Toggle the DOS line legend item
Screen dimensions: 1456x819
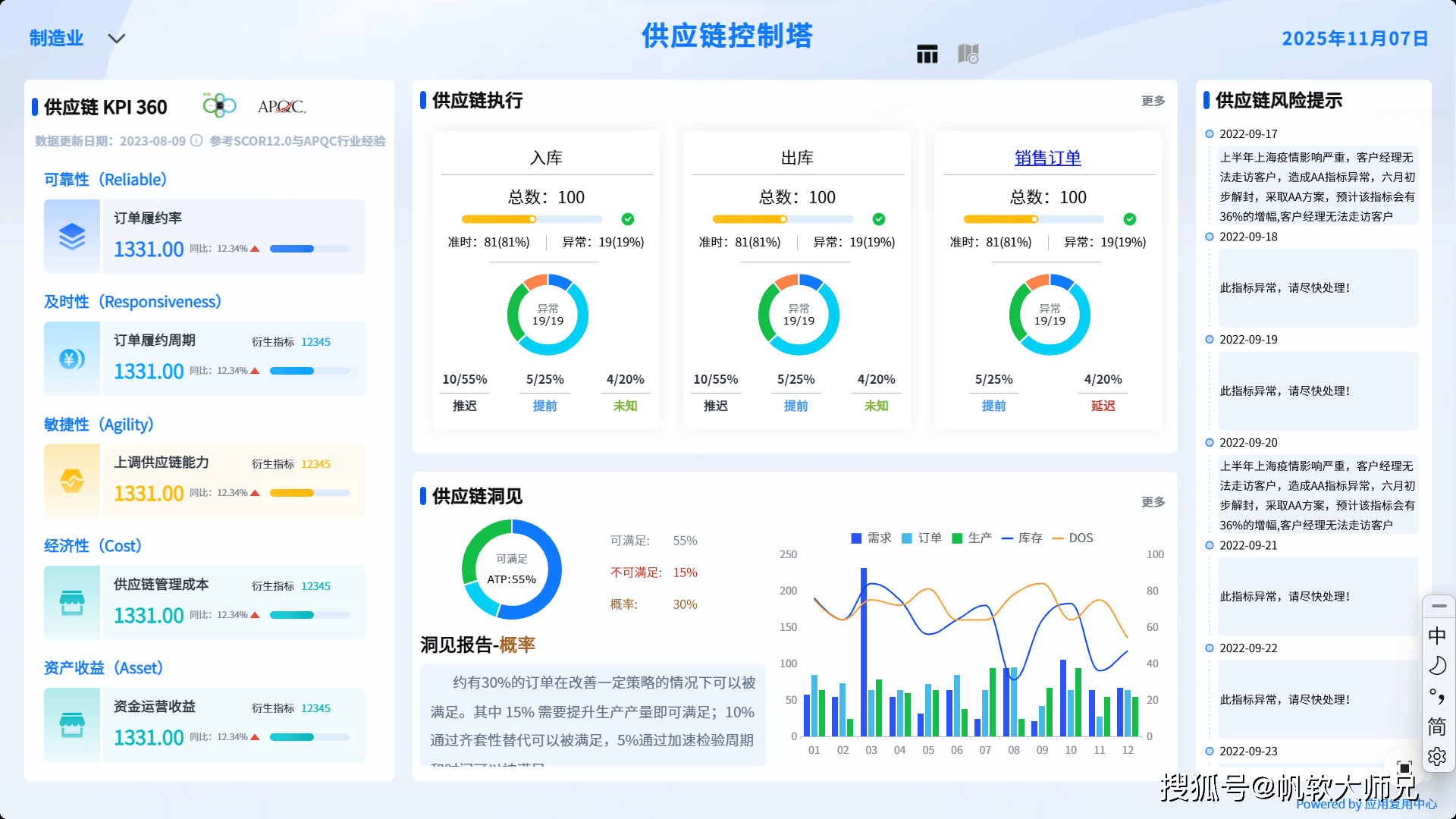coord(1072,538)
